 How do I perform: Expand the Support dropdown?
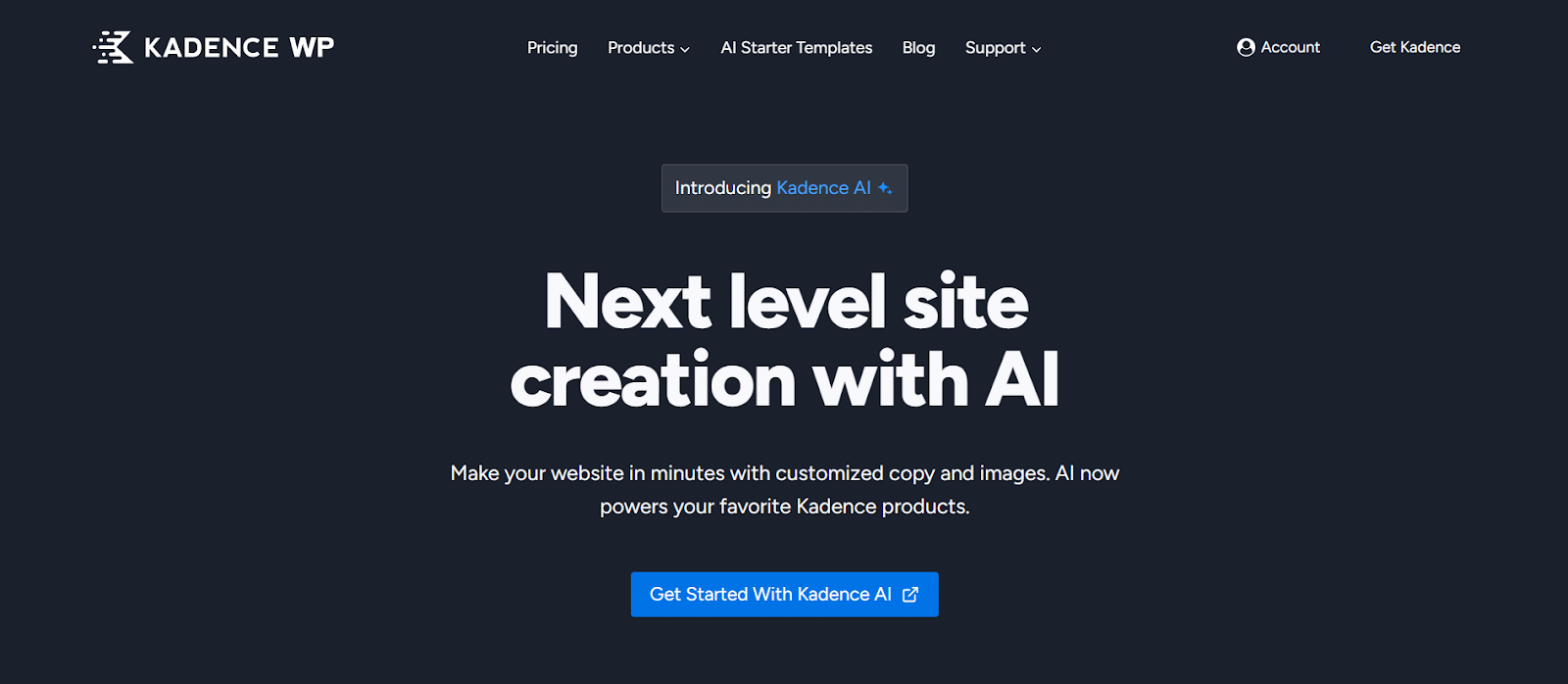1002,47
